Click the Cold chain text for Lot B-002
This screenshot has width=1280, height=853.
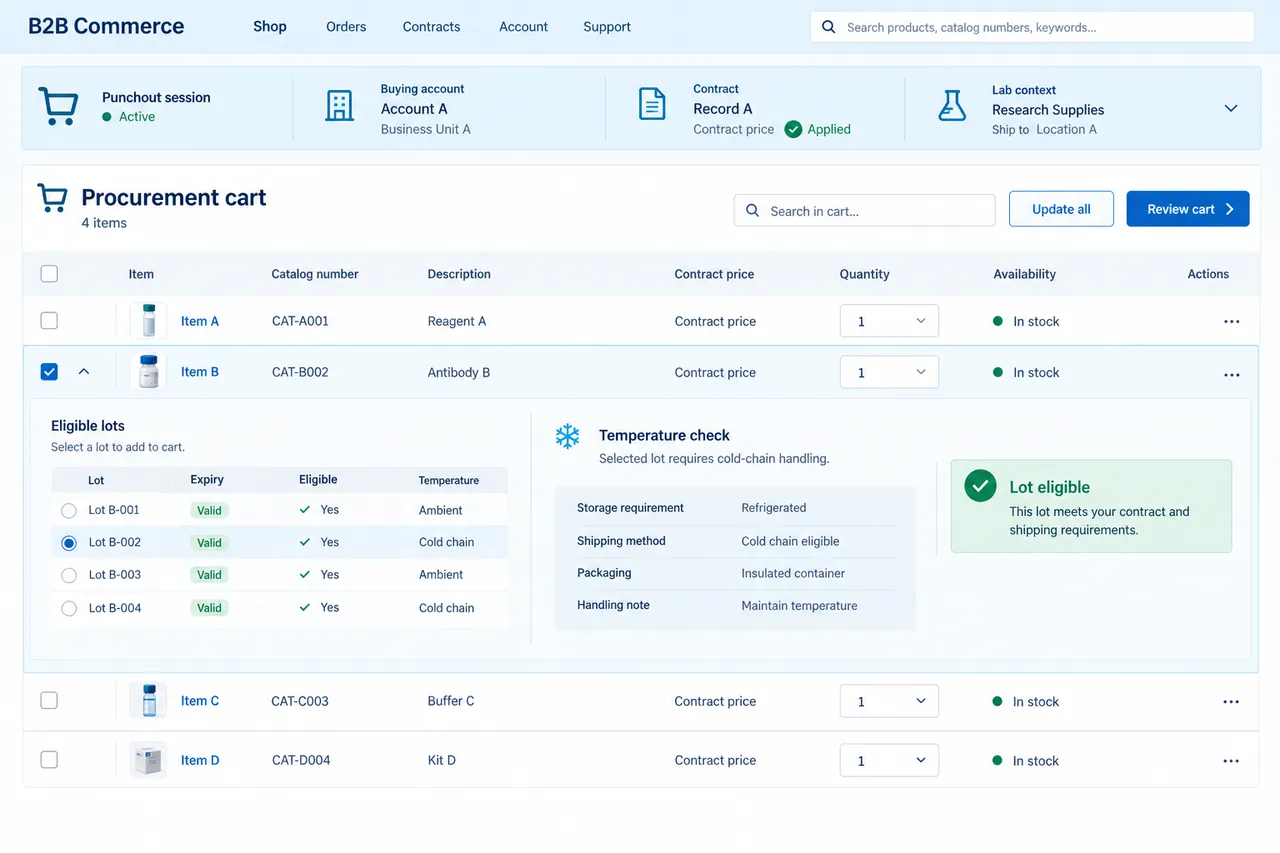(446, 542)
